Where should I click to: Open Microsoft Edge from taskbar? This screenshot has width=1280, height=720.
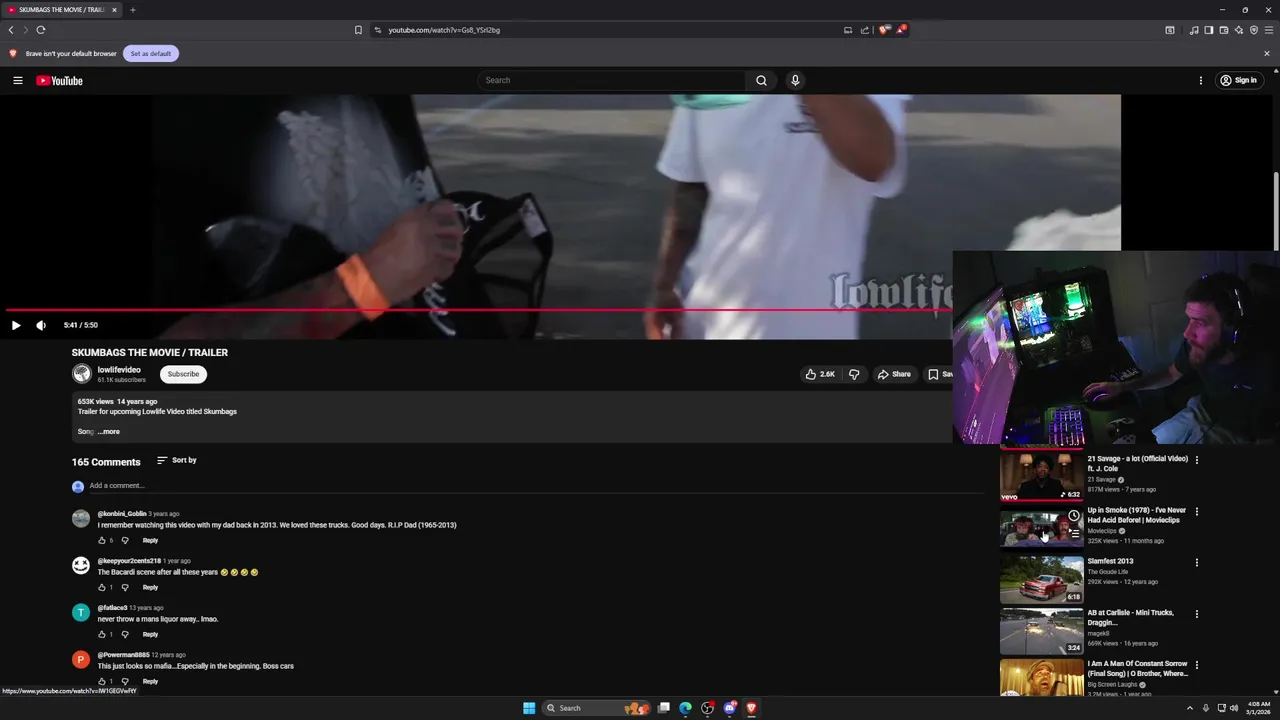pyautogui.click(x=685, y=708)
